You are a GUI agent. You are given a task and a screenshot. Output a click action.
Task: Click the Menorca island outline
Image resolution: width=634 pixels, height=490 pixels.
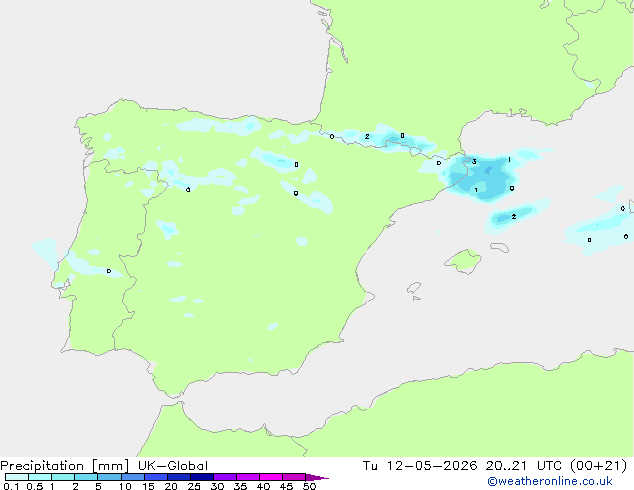pos(500,247)
